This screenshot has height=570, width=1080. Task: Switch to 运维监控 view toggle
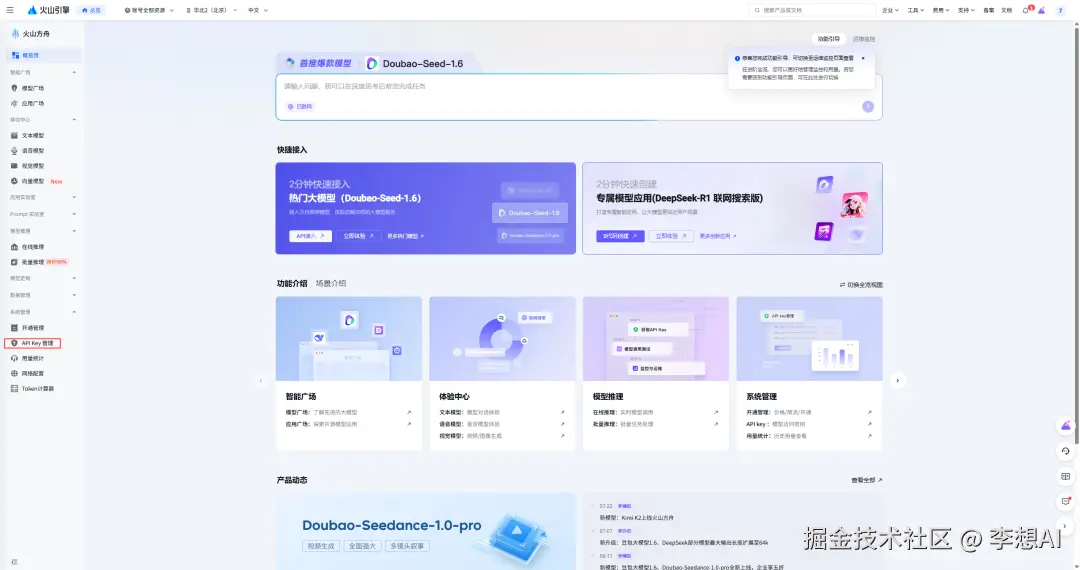point(864,39)
